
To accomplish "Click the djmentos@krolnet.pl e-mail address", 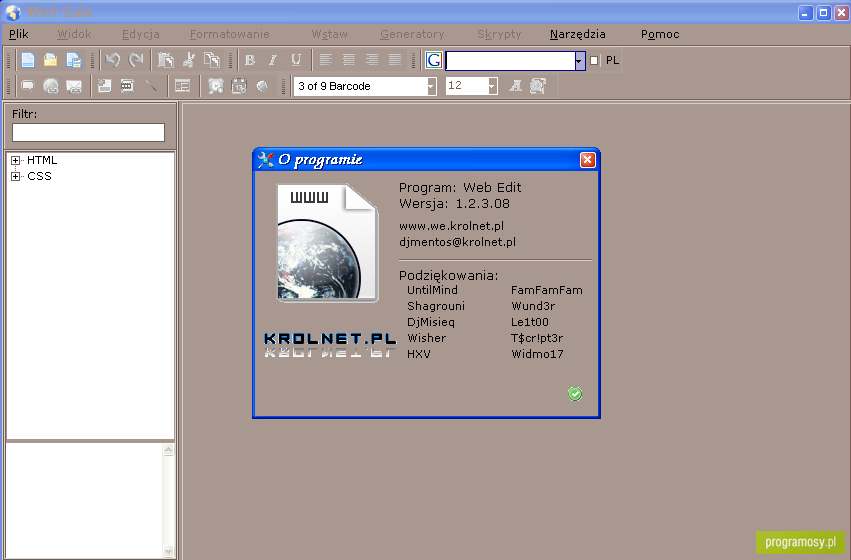I will tap(458, 243).
